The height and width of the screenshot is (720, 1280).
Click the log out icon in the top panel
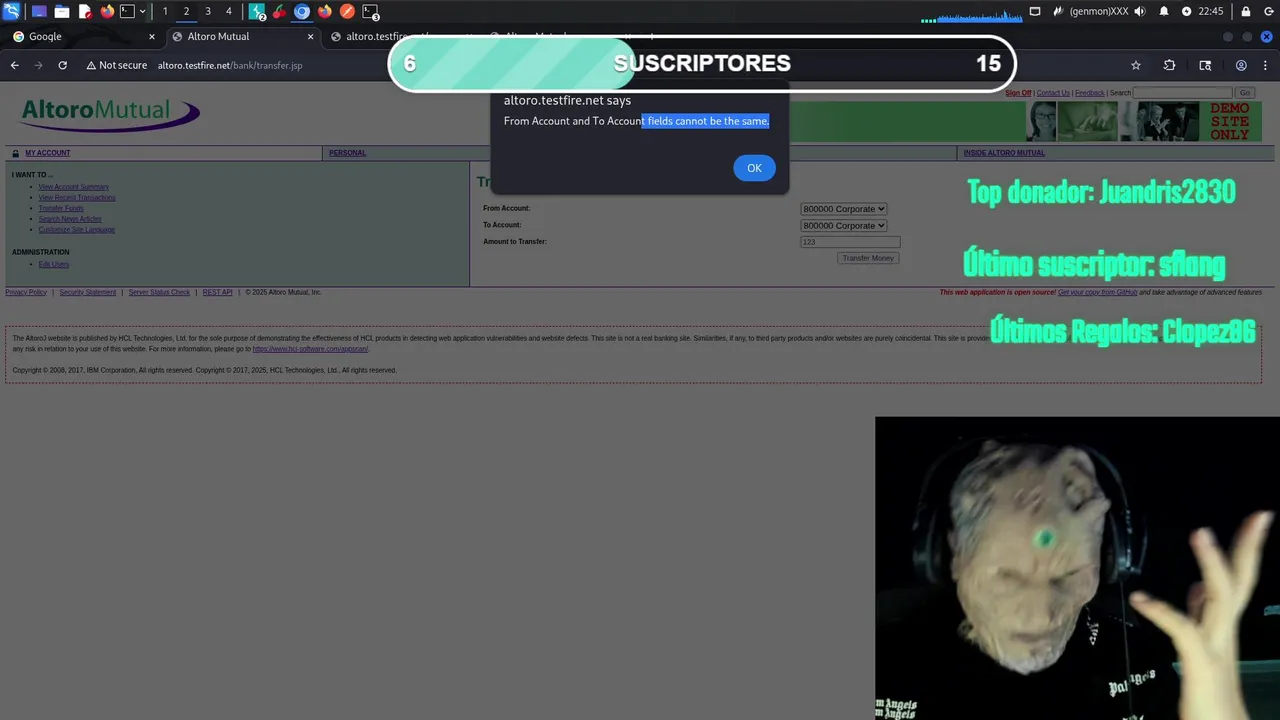(x=1267, y=12)
